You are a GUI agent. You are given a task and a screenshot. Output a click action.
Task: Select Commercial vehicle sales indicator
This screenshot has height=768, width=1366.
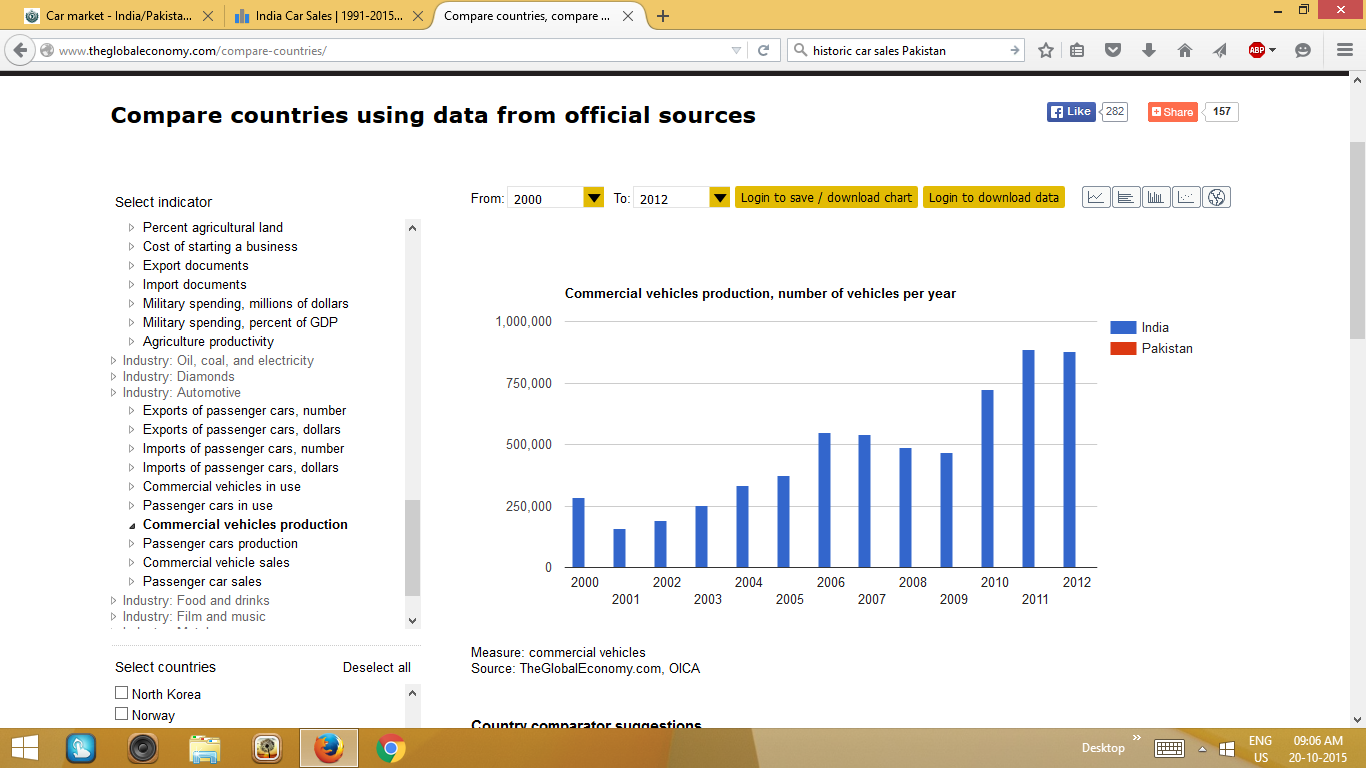(216, 562)
